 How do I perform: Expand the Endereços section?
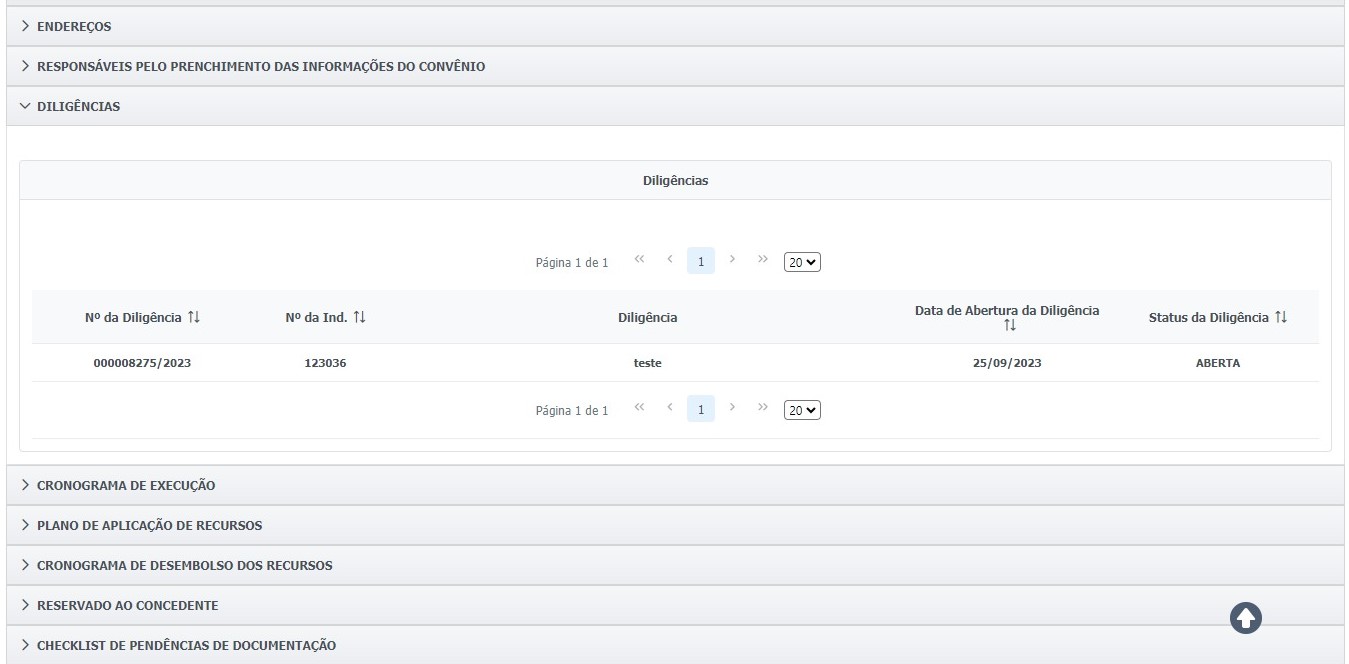pos(74,27)
